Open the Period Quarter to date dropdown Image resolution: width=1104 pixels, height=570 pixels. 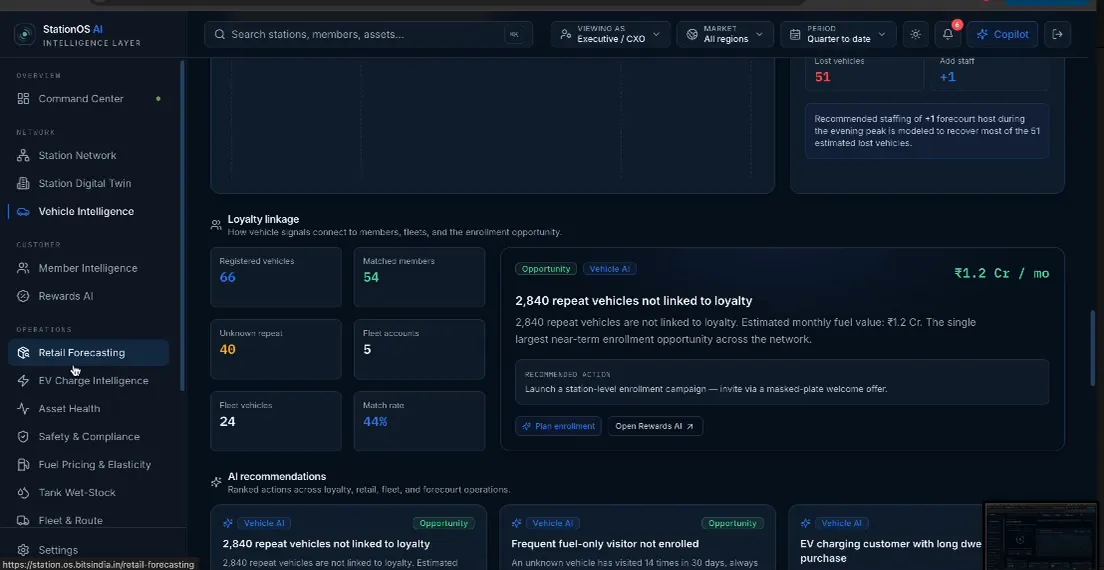click(838, 34)
